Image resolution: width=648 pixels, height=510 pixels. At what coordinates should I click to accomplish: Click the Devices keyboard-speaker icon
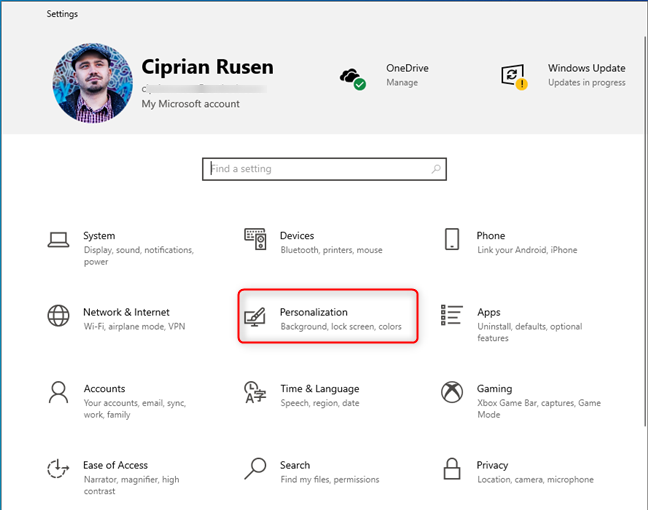(255, 239)
